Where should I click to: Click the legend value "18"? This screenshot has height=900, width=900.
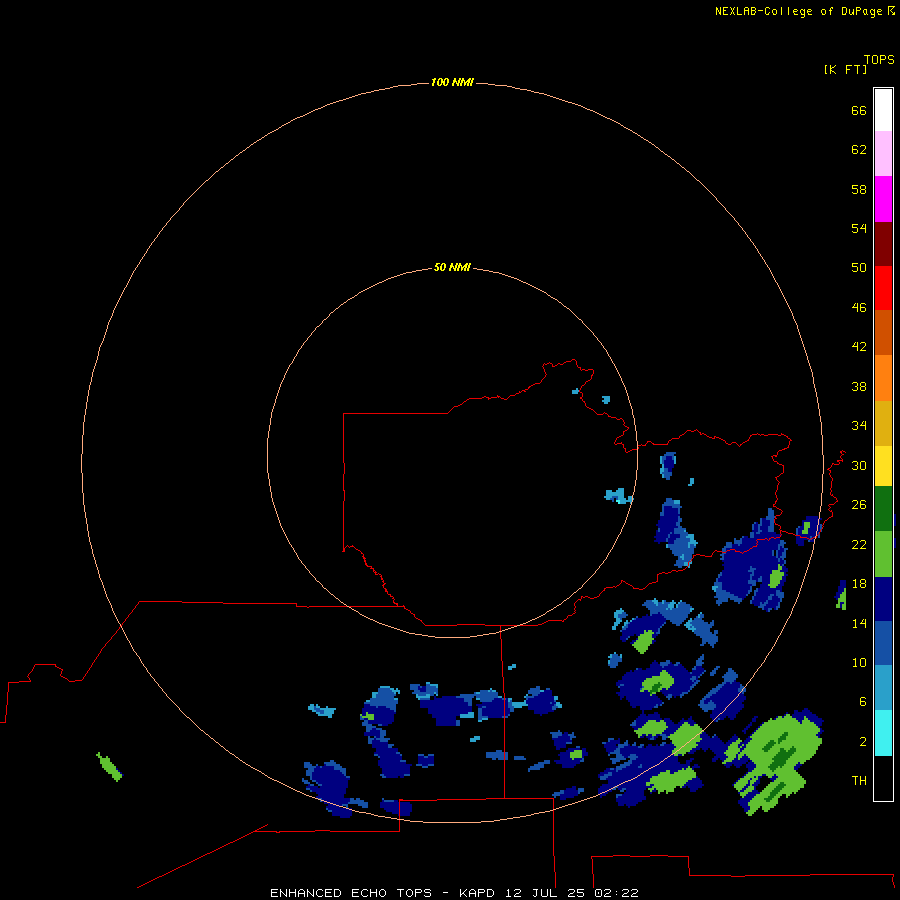coord(859,584)
